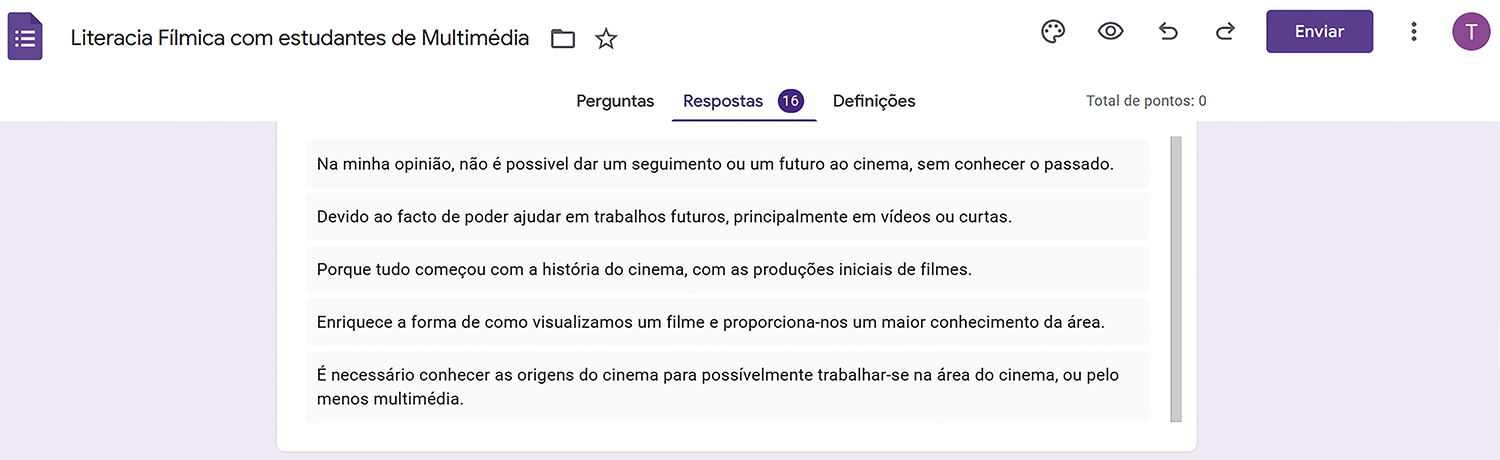The height and width of the screenshot is (460, 1500).
Task: Move form to folder icon
Action: coord(563,39)
